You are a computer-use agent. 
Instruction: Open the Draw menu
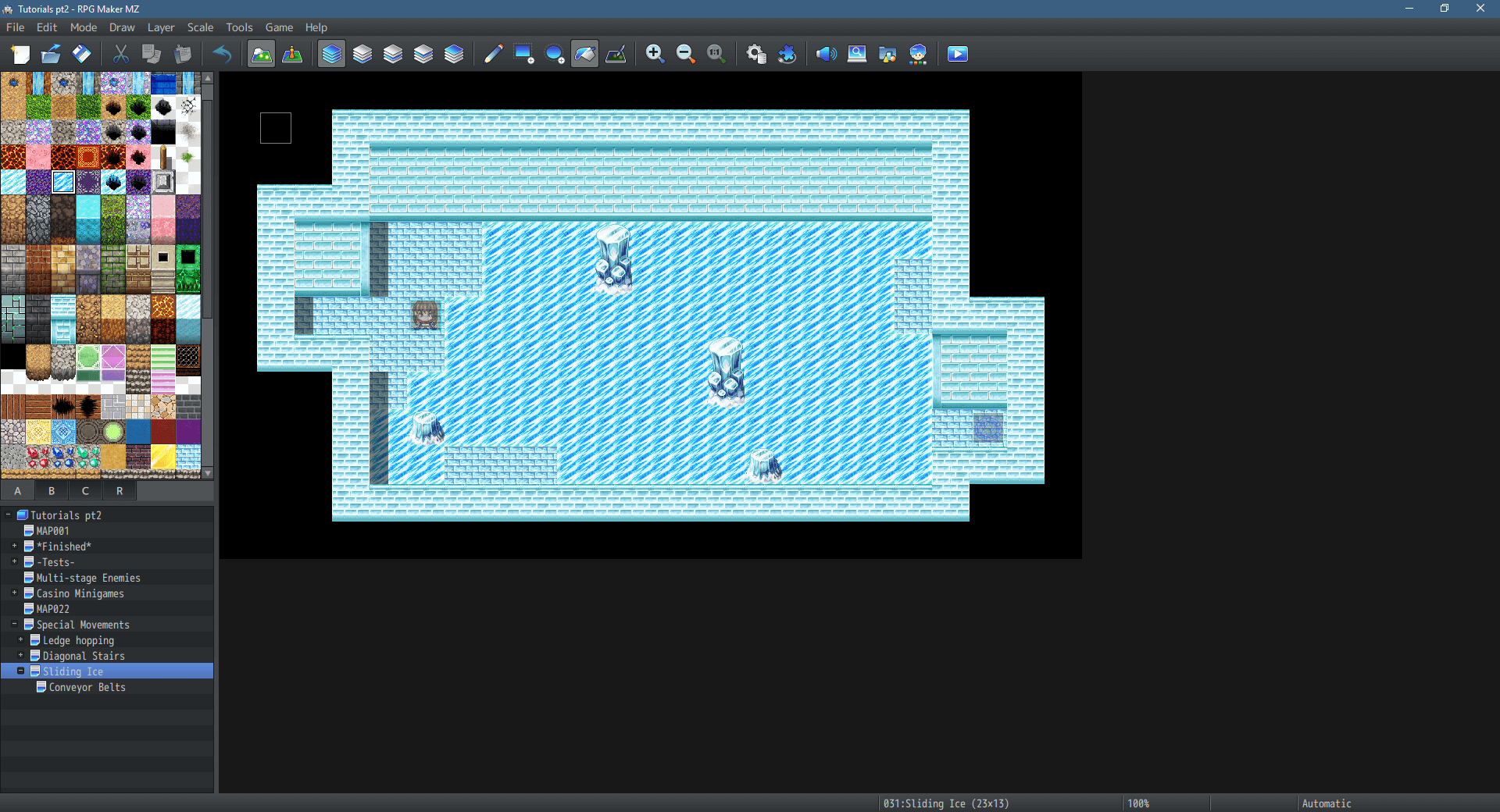[122, 27]
